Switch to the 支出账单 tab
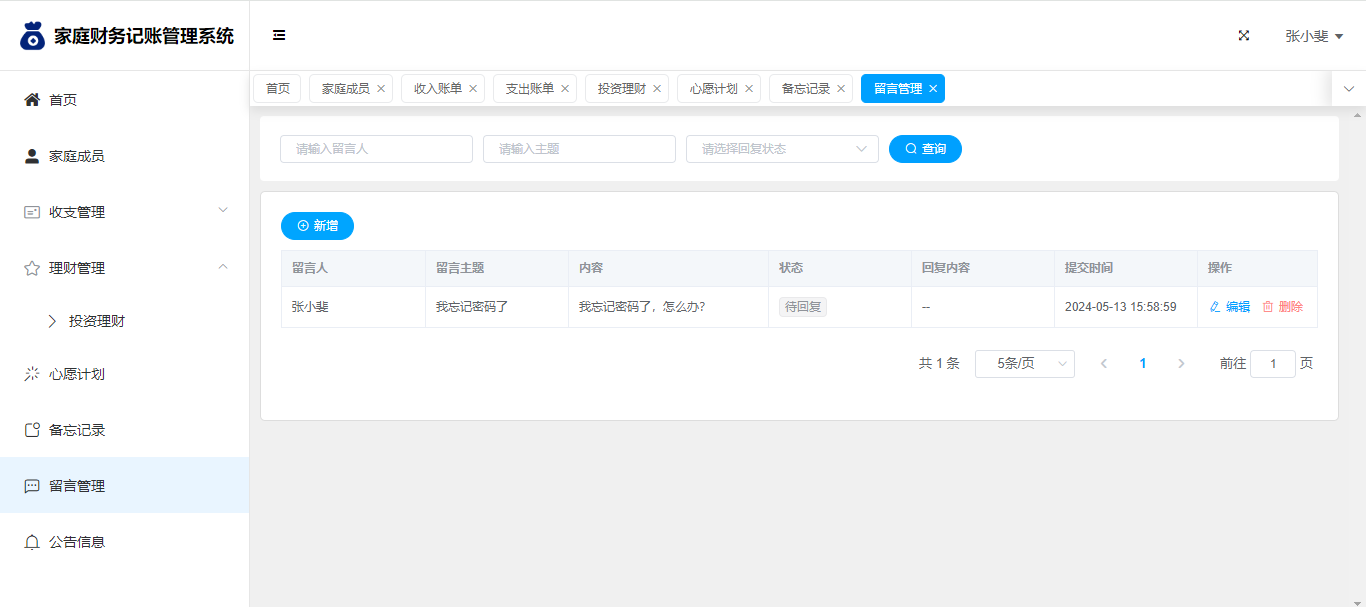Viewport: 1366px width, 607px height. (529, 89)
